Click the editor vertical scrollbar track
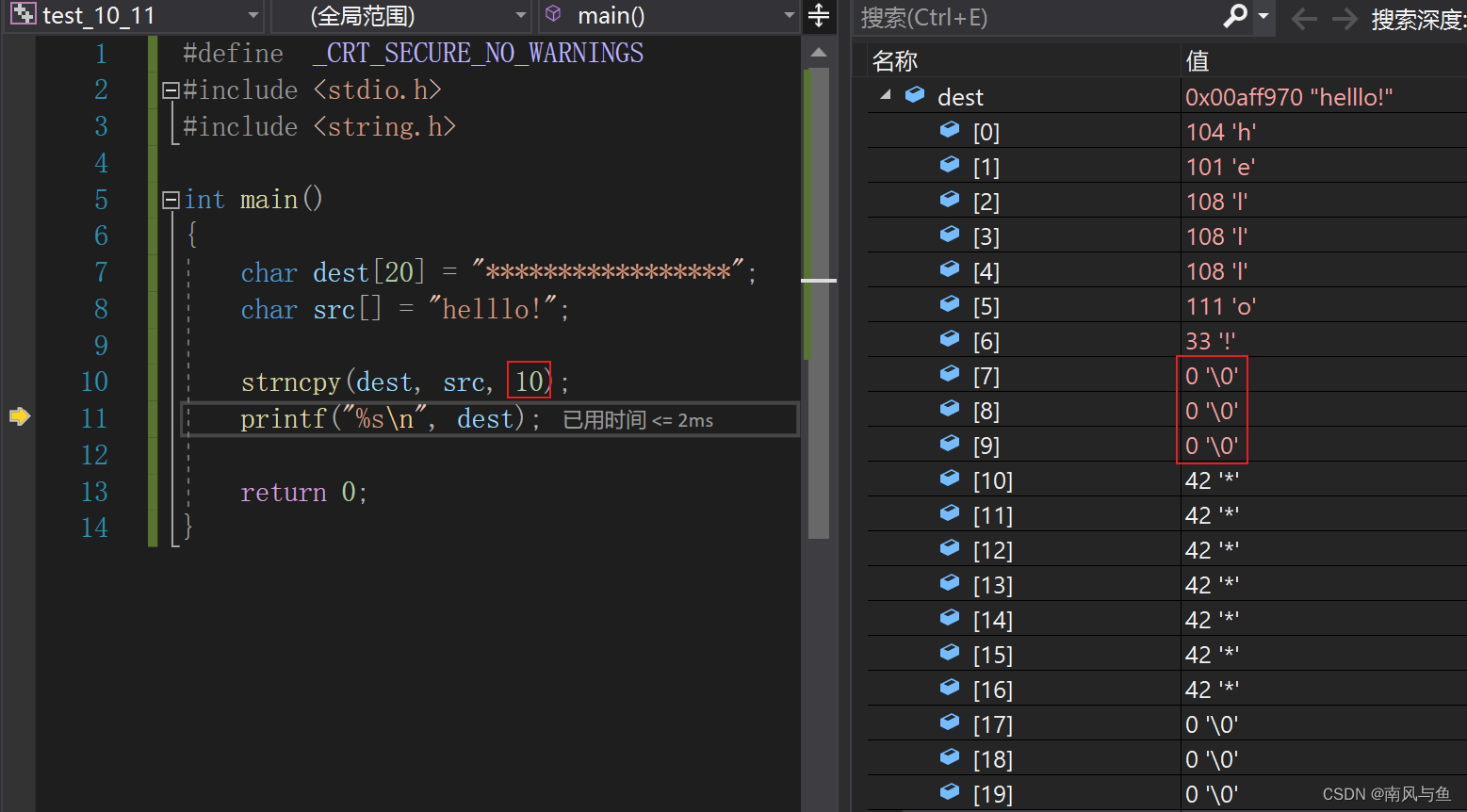 pos(819,301)
